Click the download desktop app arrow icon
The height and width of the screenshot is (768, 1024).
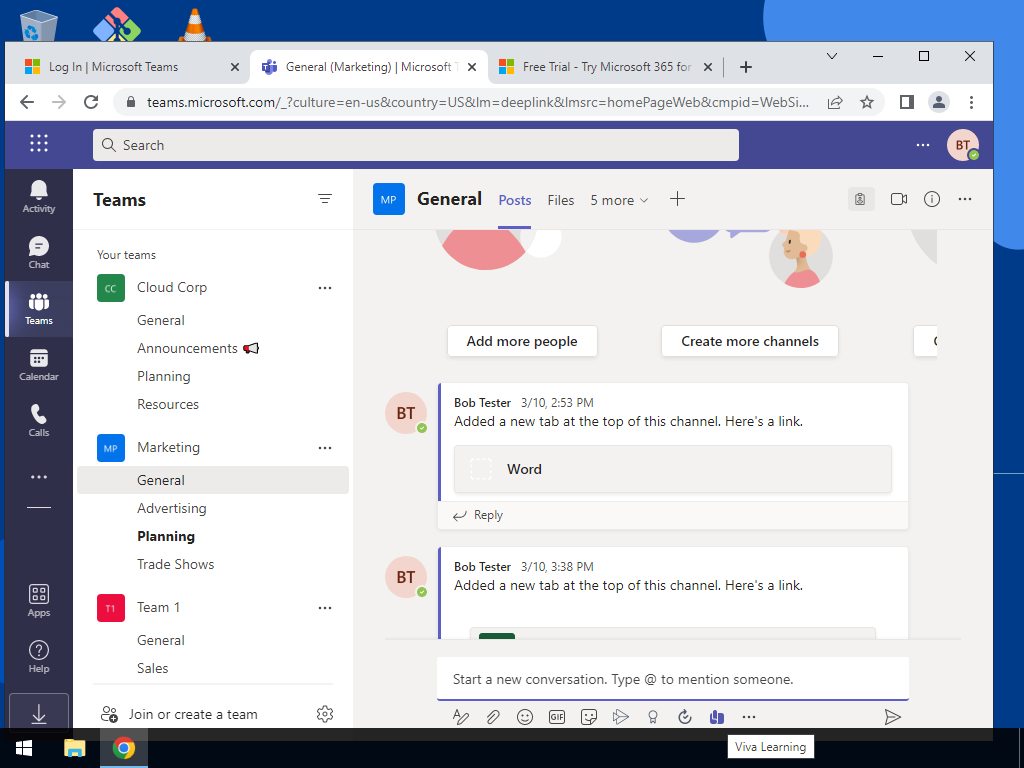coord(39,714)
